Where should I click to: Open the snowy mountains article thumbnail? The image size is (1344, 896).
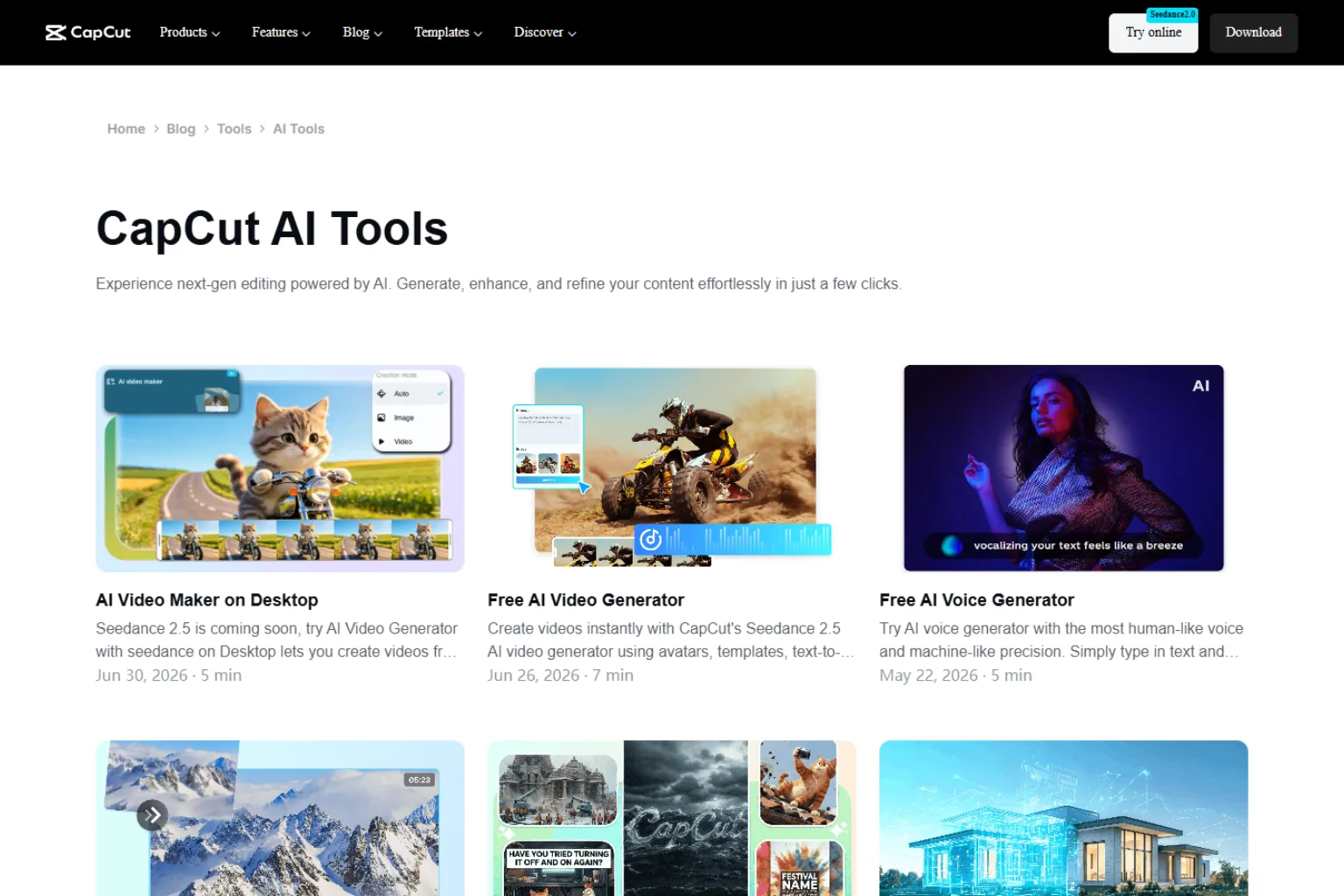click(x=280, y=818)
